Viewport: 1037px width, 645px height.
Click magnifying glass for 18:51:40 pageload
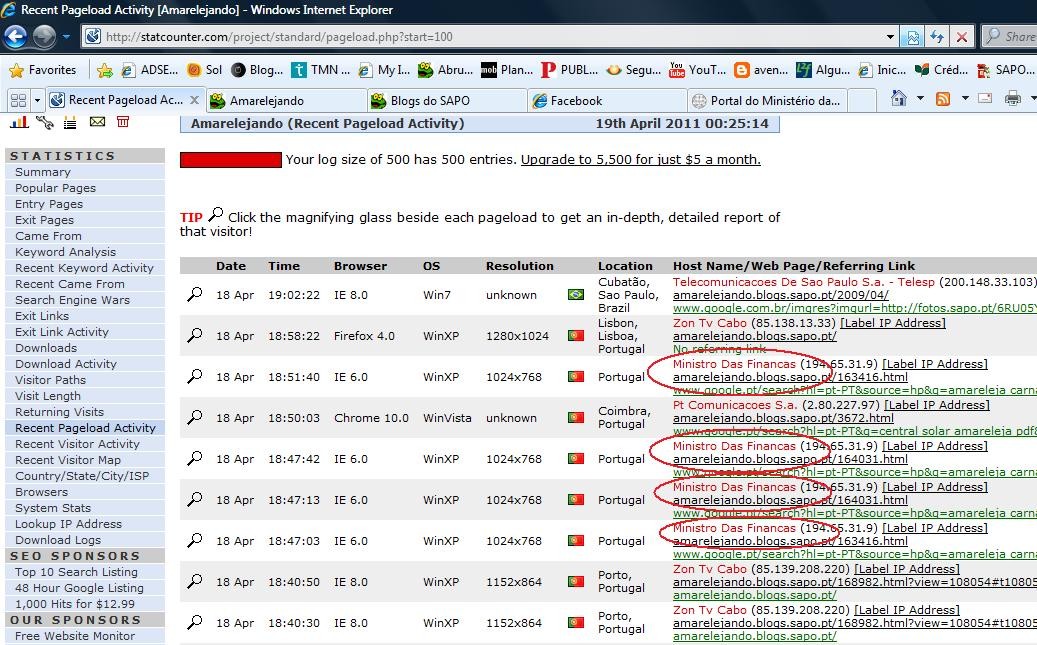point(194,376)
